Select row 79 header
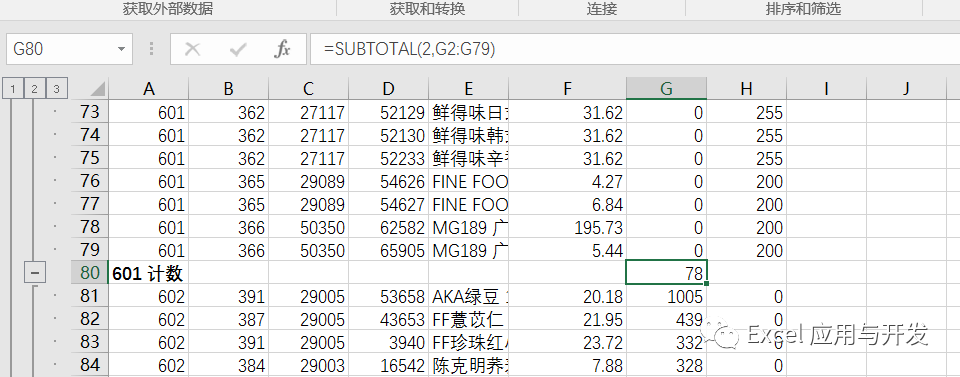 tap(89, 250)
